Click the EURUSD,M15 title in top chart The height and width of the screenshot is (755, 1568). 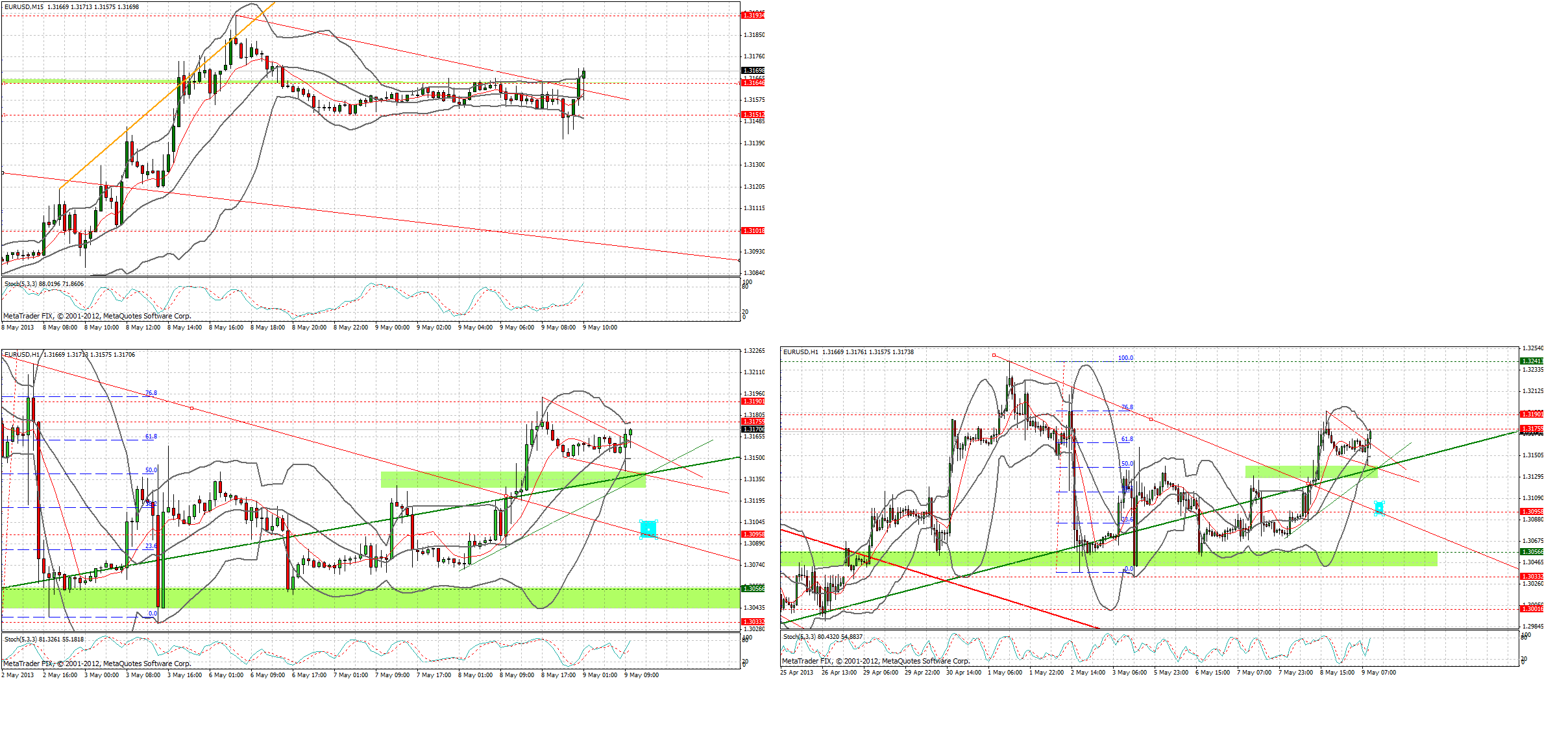pos(25,6)
